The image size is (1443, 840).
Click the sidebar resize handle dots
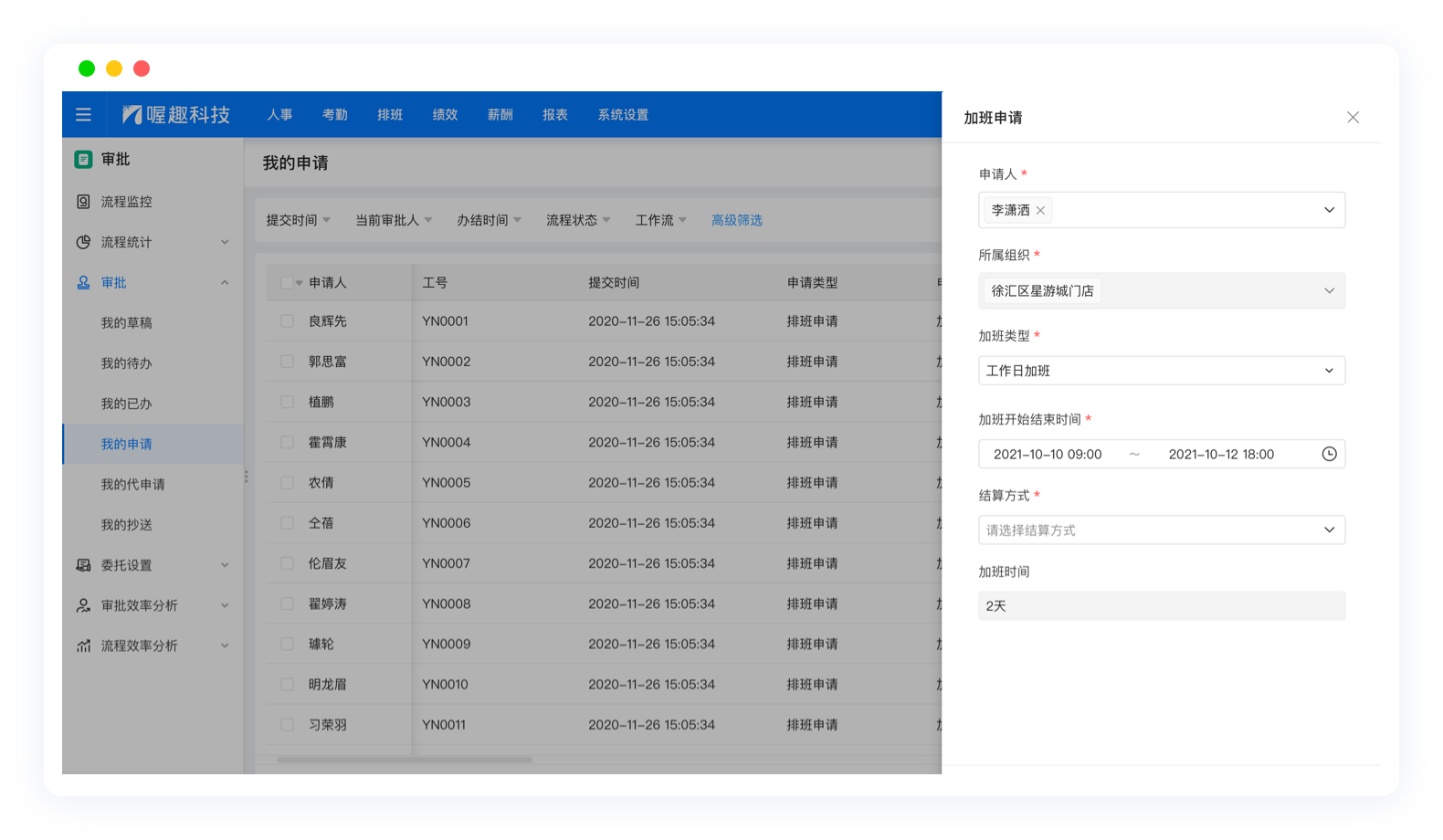(246, 477)
